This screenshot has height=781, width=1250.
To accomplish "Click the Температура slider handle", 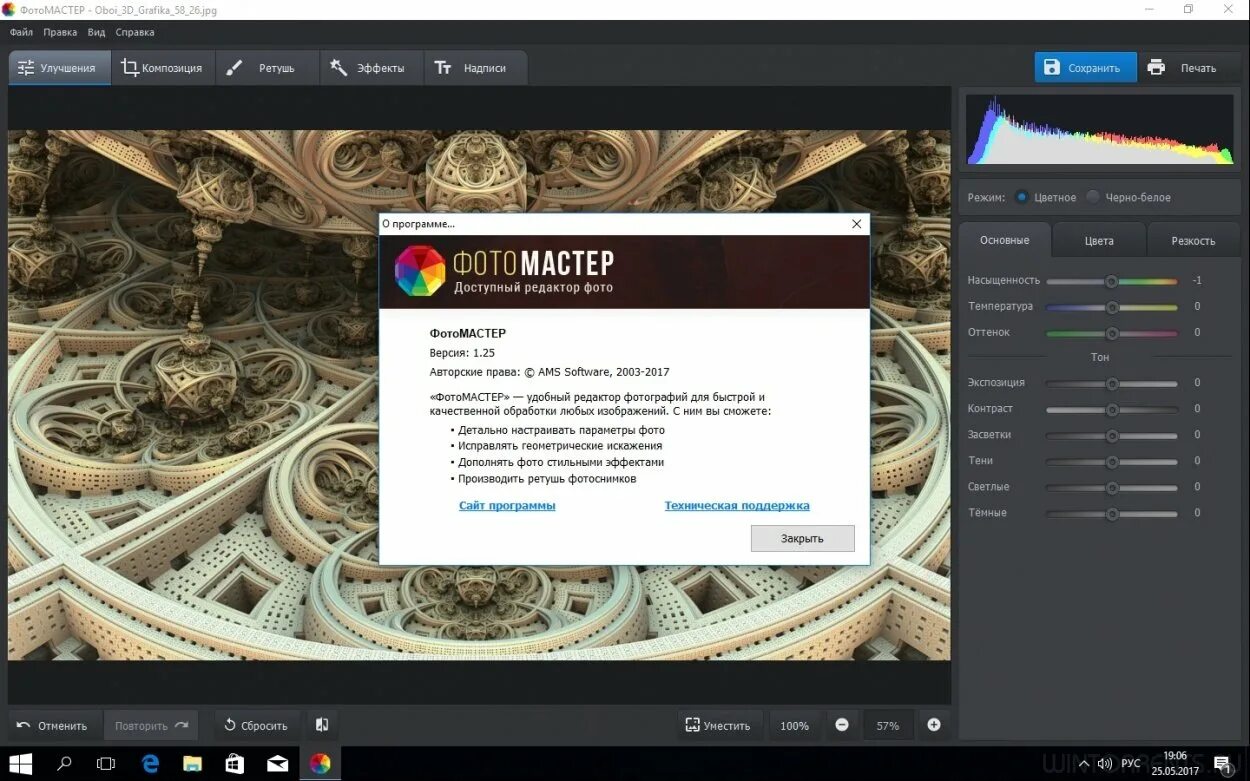I will tap(1112, 307).
